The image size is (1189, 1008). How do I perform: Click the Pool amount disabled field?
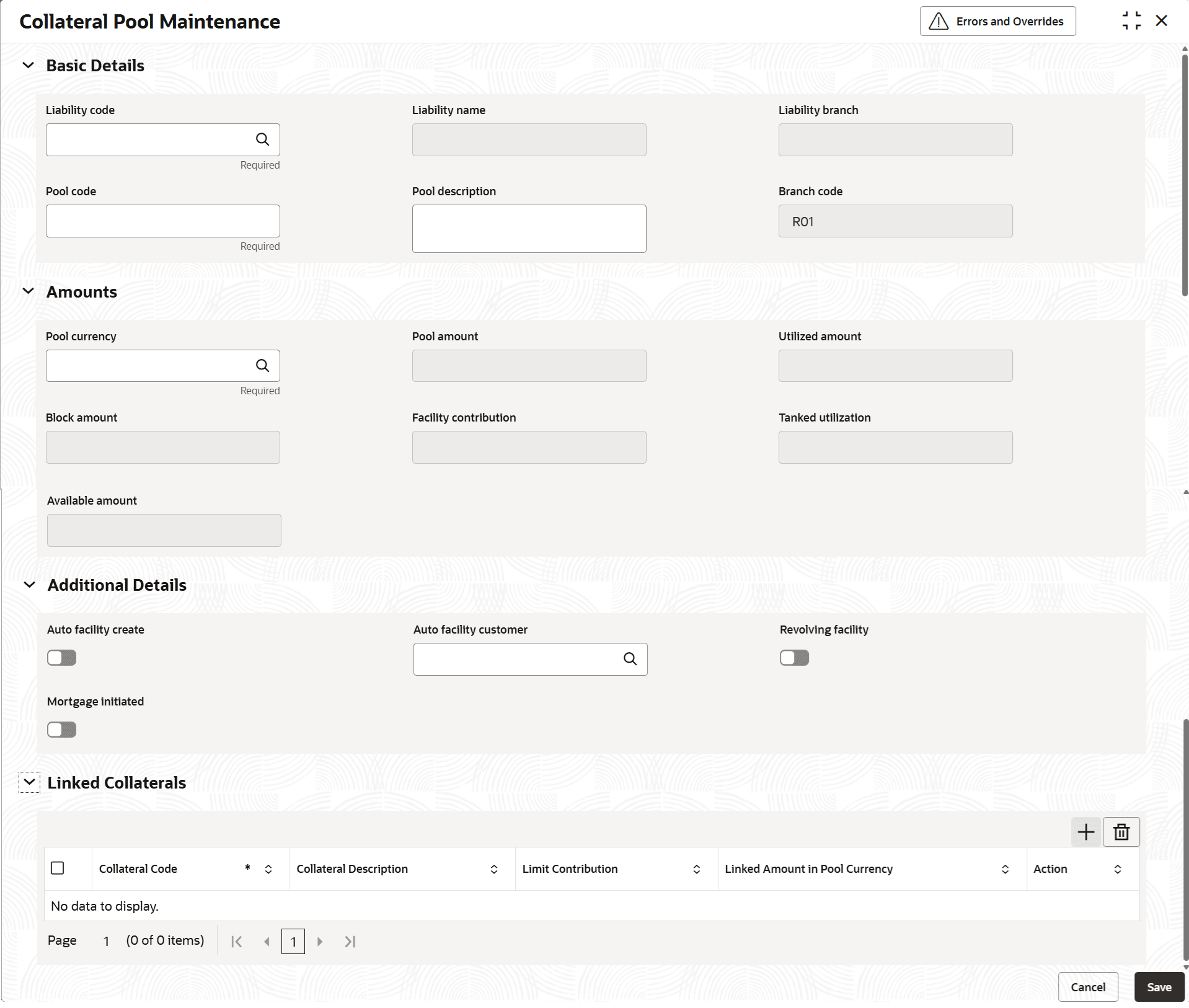point(529,366)
